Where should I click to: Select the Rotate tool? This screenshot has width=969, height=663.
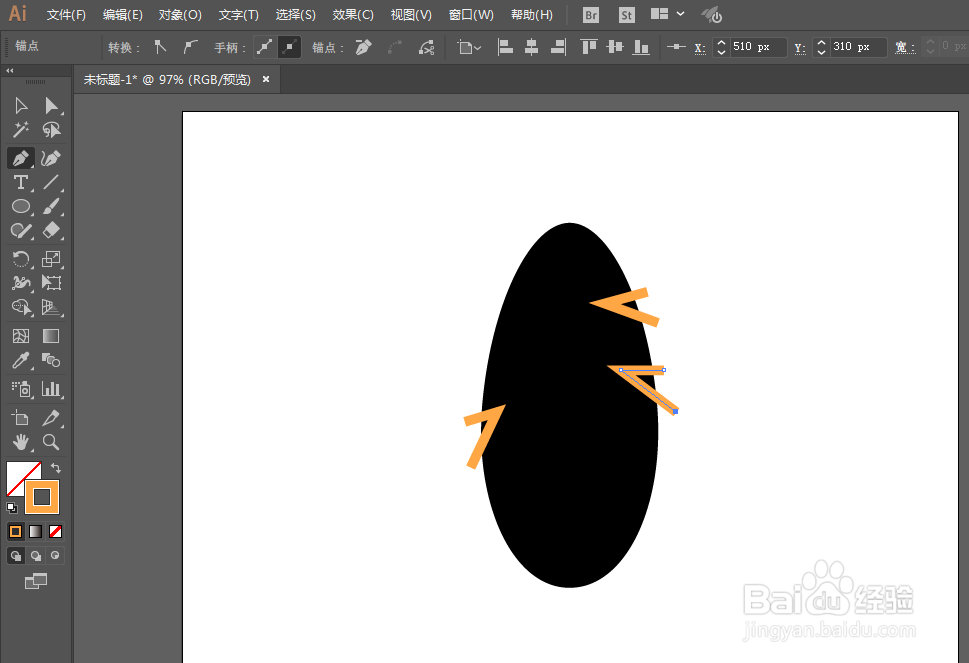click(21, 259)
